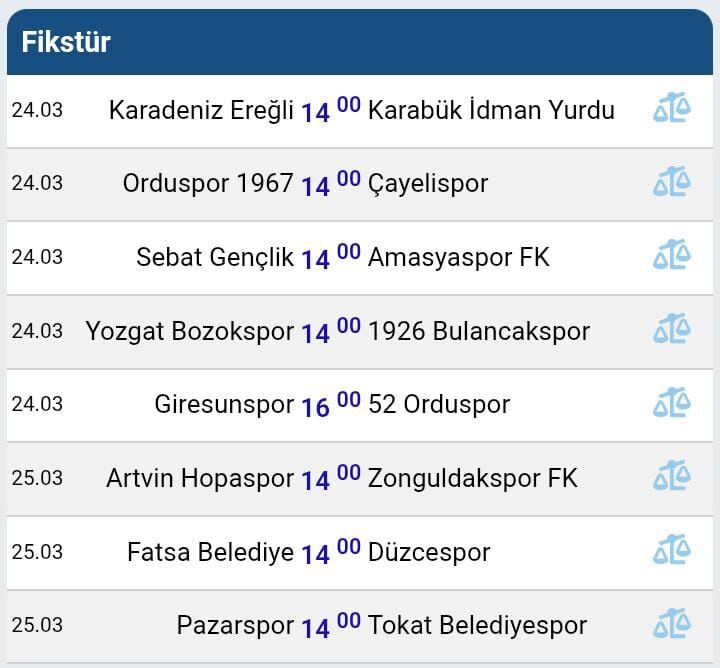720x668 pixels.
Task: Open Karadeniz Ereğli team link
Action: coord(201,110)
